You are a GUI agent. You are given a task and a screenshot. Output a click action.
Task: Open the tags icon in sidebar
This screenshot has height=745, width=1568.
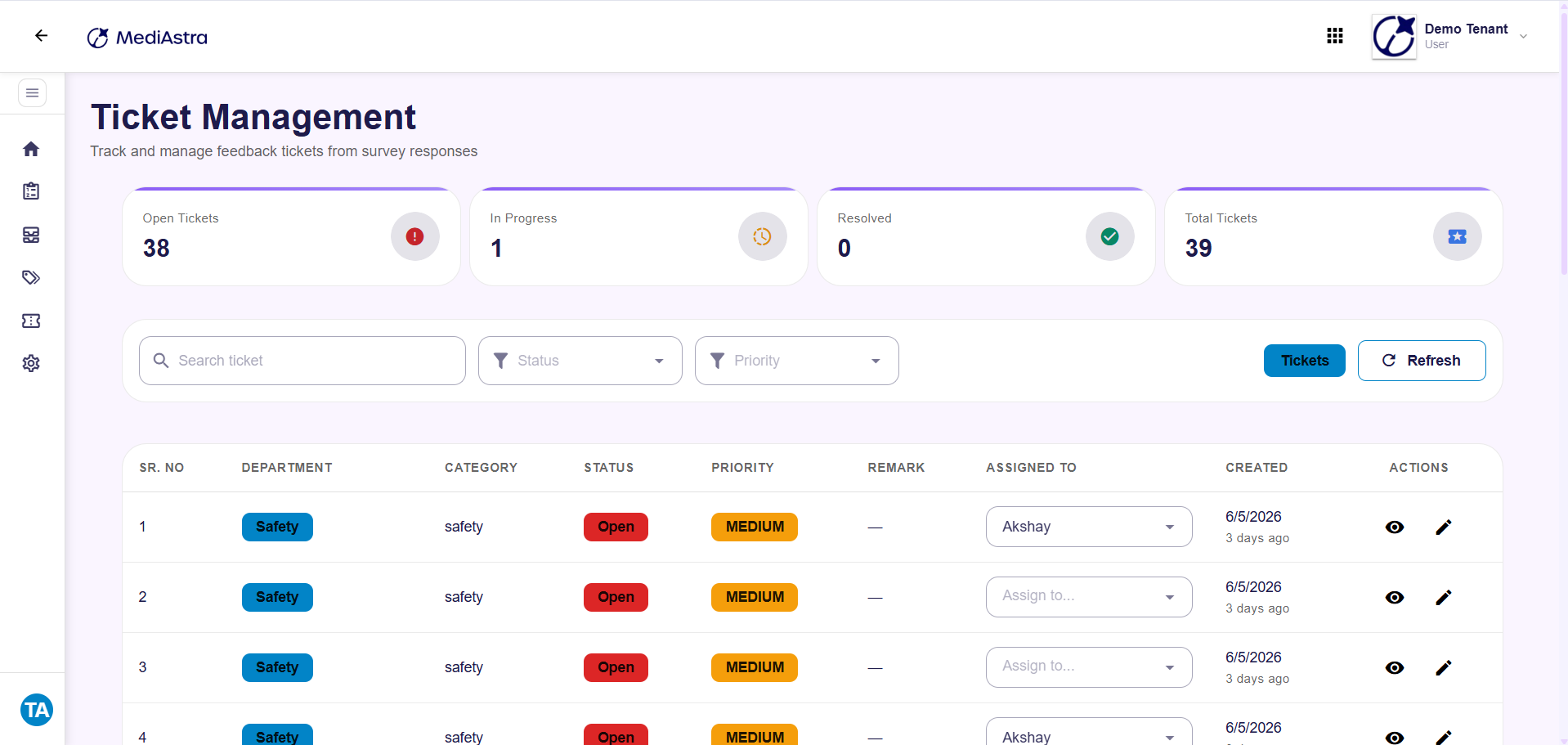click(31, 278)
